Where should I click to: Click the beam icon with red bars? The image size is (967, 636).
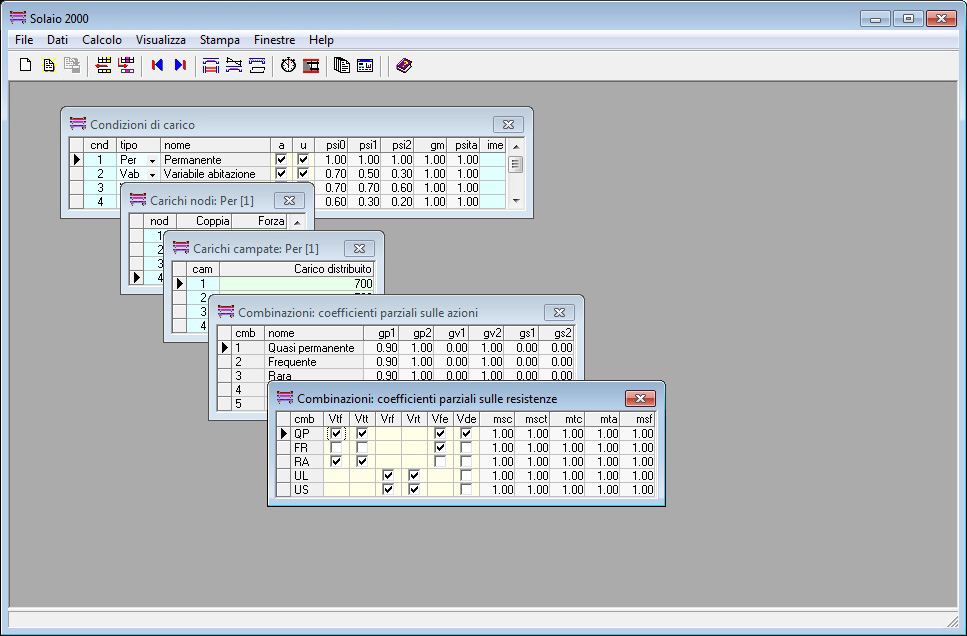[211, 65]
